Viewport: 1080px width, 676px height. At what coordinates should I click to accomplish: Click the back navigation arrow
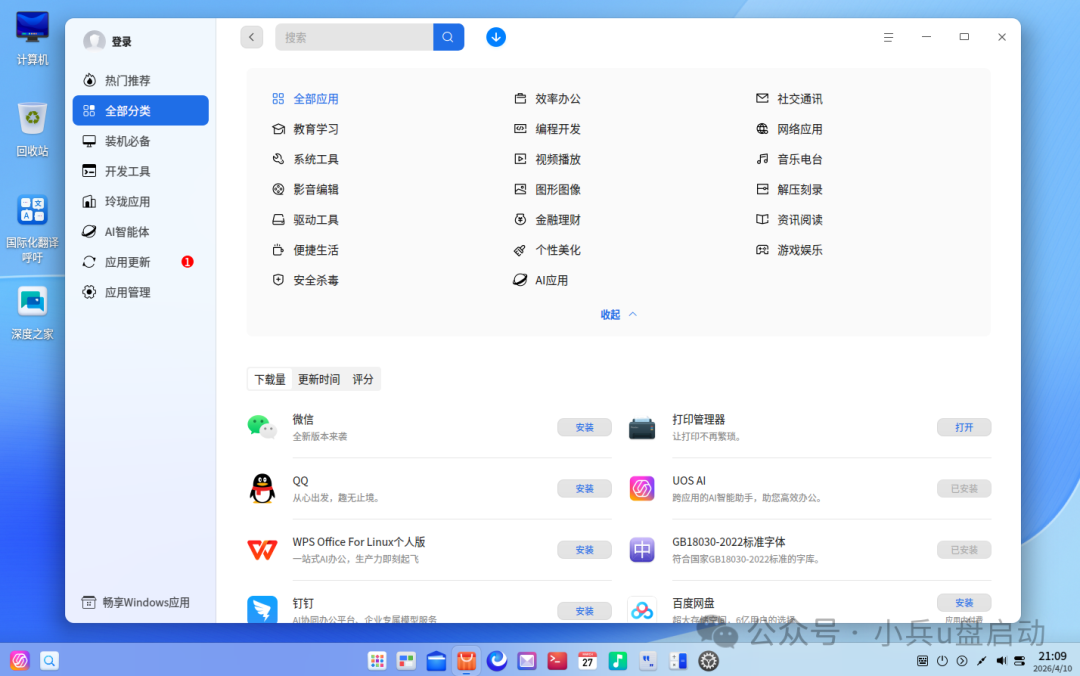252,37
